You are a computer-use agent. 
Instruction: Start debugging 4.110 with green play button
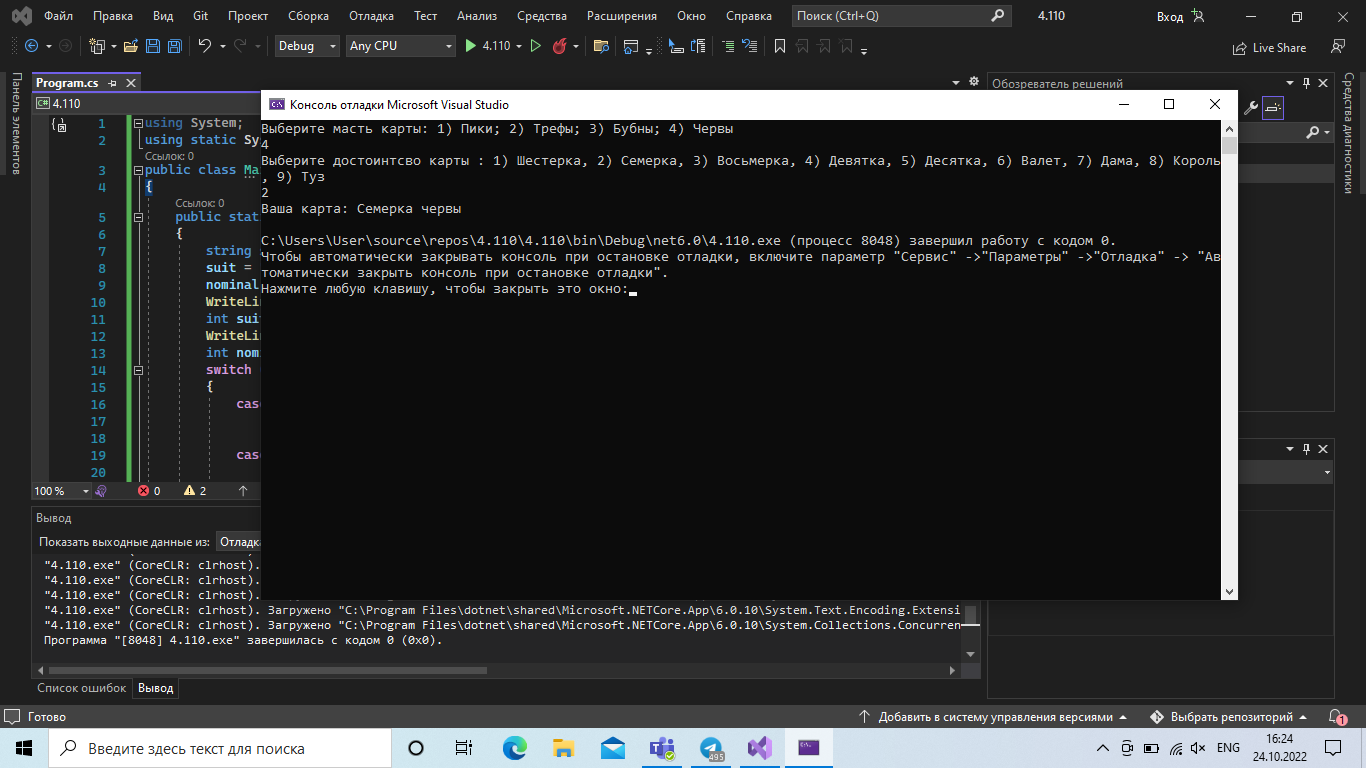[469, 46]
